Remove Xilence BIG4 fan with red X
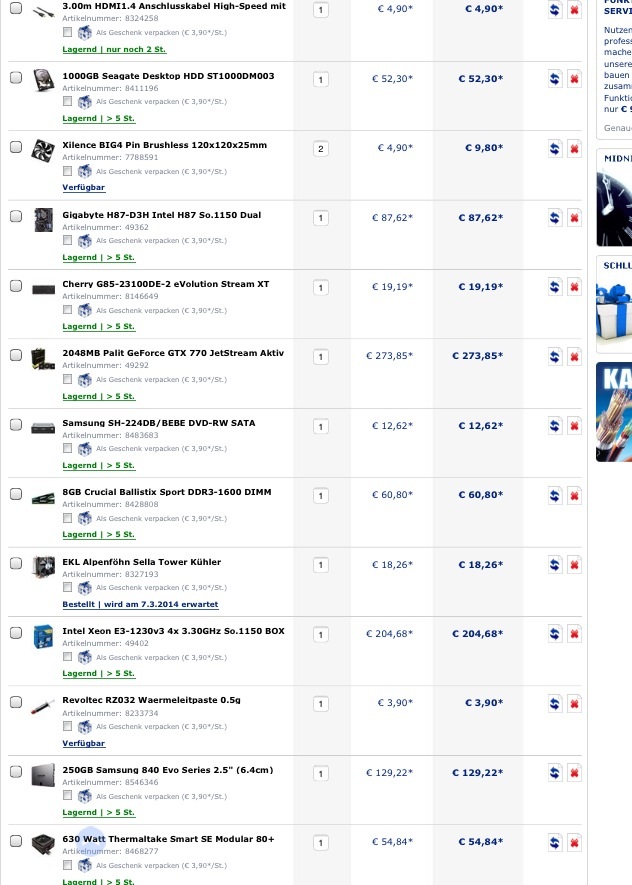This screenshot has height=885, width=632. [574, 149]
